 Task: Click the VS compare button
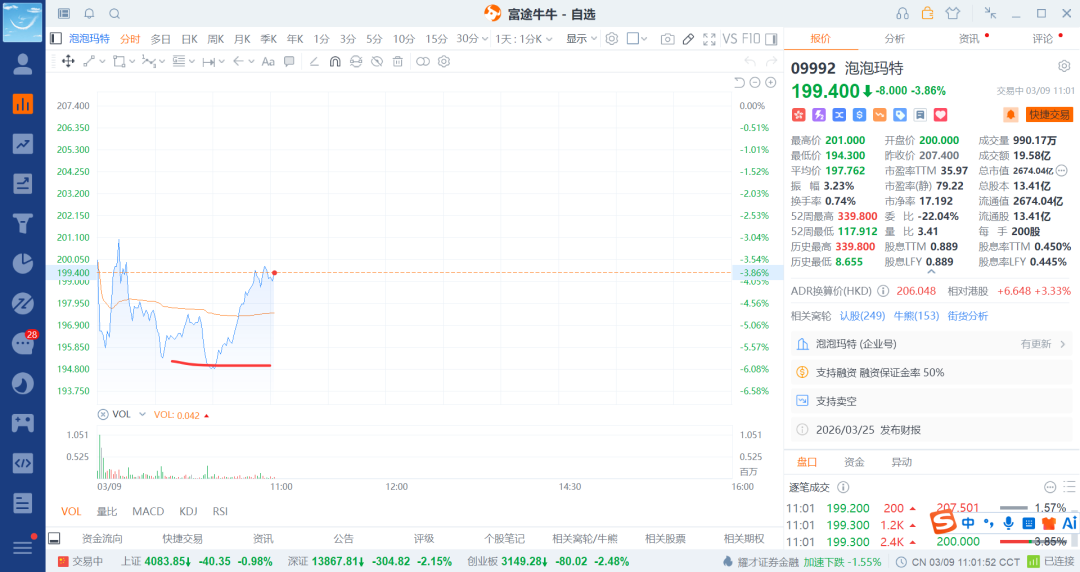(730, 39)
